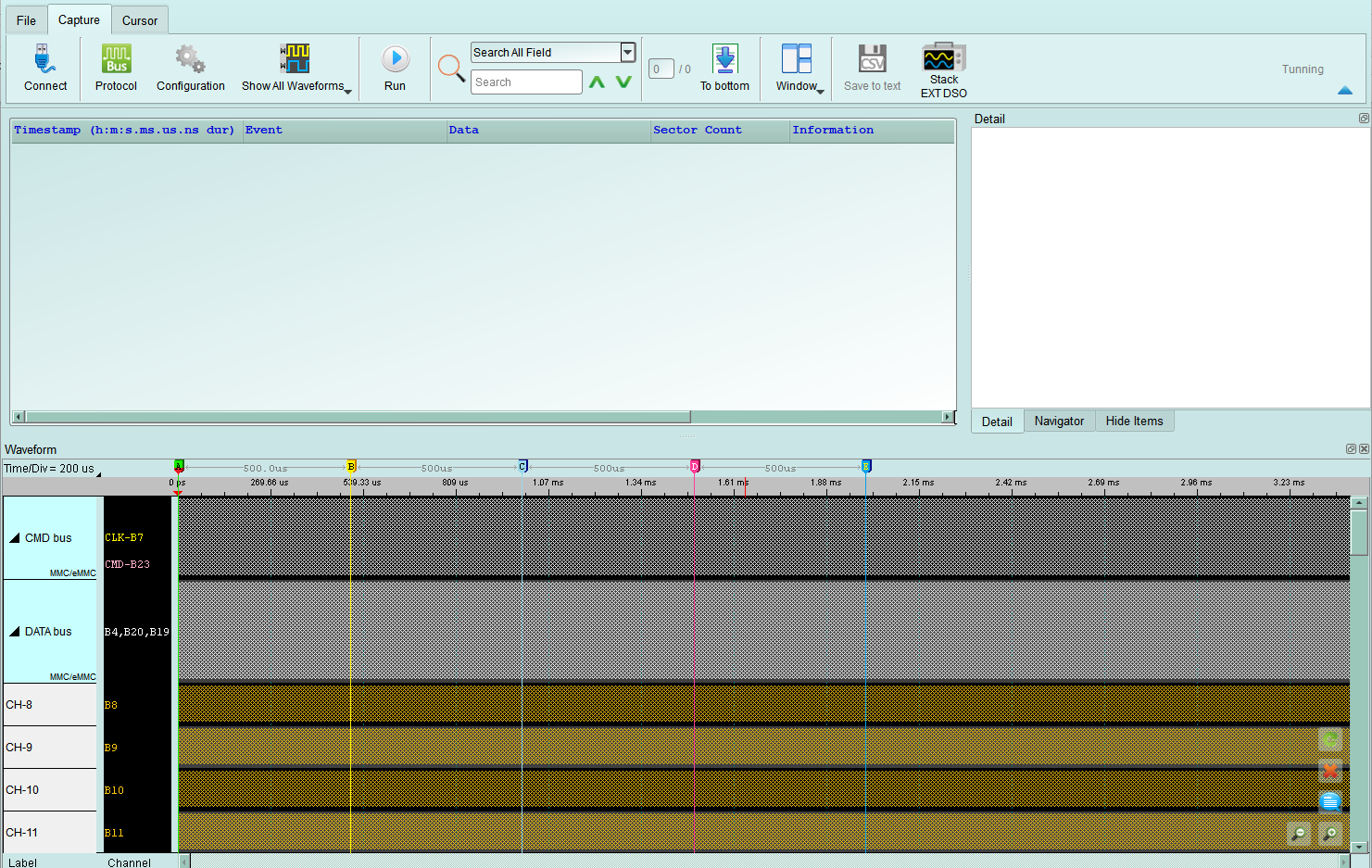Open the Configuration gears icon

[x=190, y=59]
